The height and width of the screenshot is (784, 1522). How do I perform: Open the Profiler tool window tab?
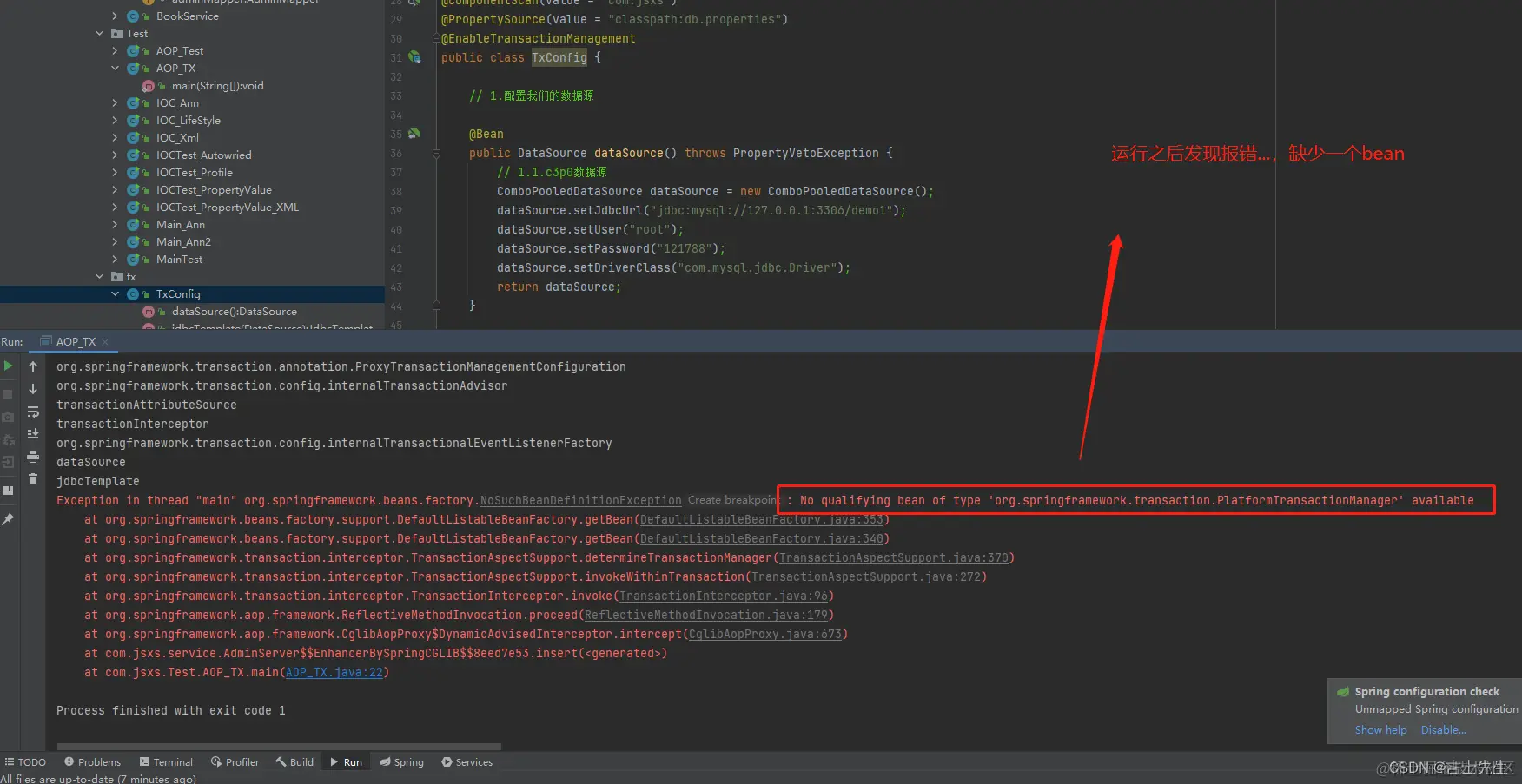(235, 762)
